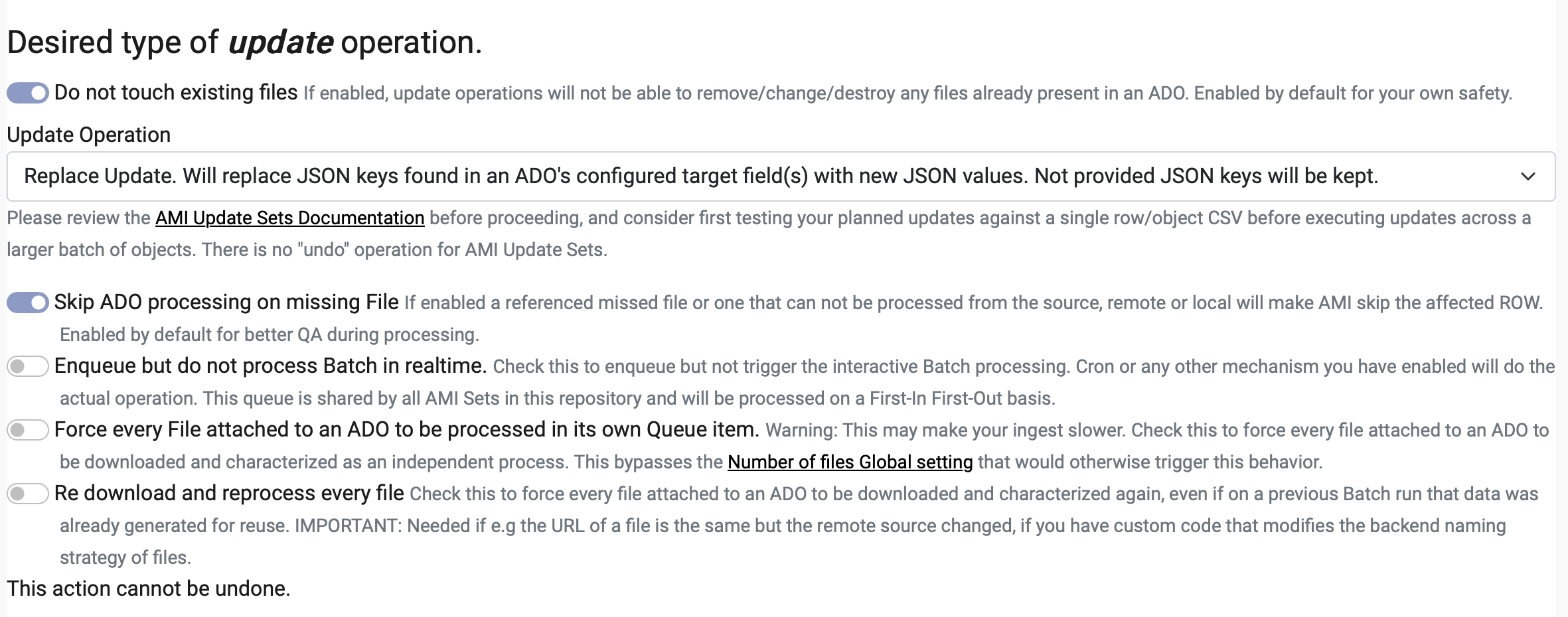The image size is (1568, 617).
Task: Open the AMI Update Sets Documentation link
Action: [289, 218]
